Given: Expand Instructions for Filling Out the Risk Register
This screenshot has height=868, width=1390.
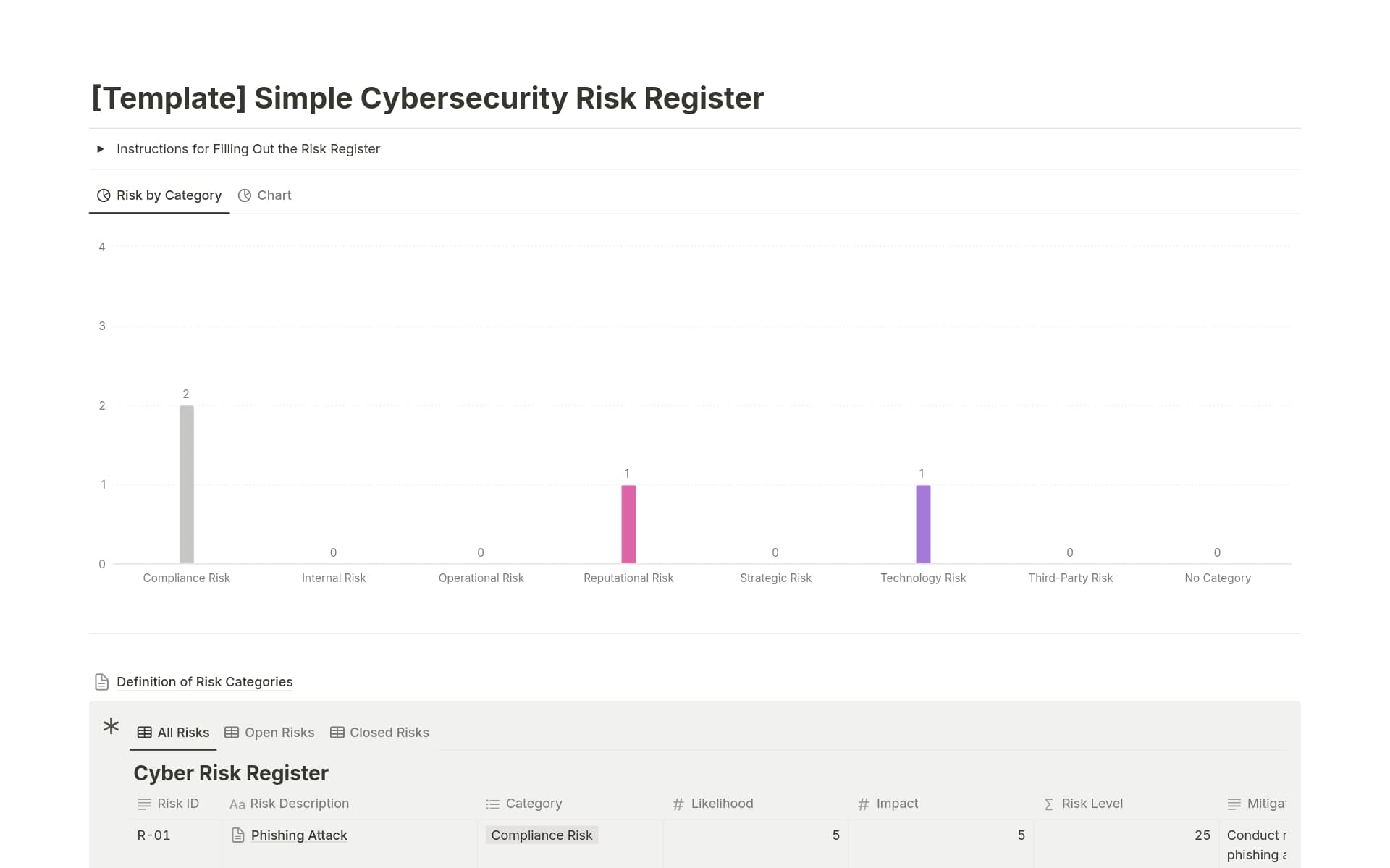Looking at the screenshot, I should 101,148.
